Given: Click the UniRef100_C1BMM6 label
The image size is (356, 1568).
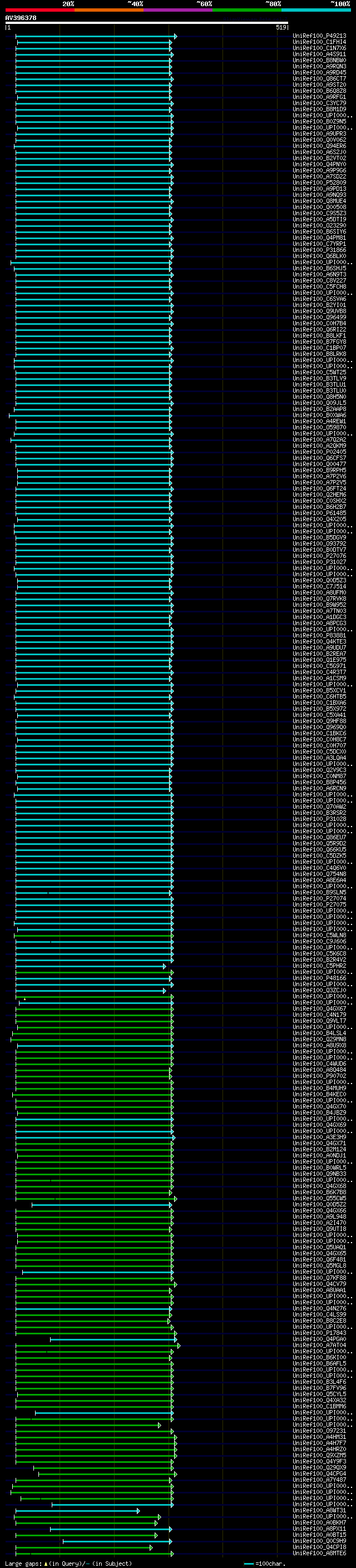Looking at the screenshot, I should coord(319,1406).
